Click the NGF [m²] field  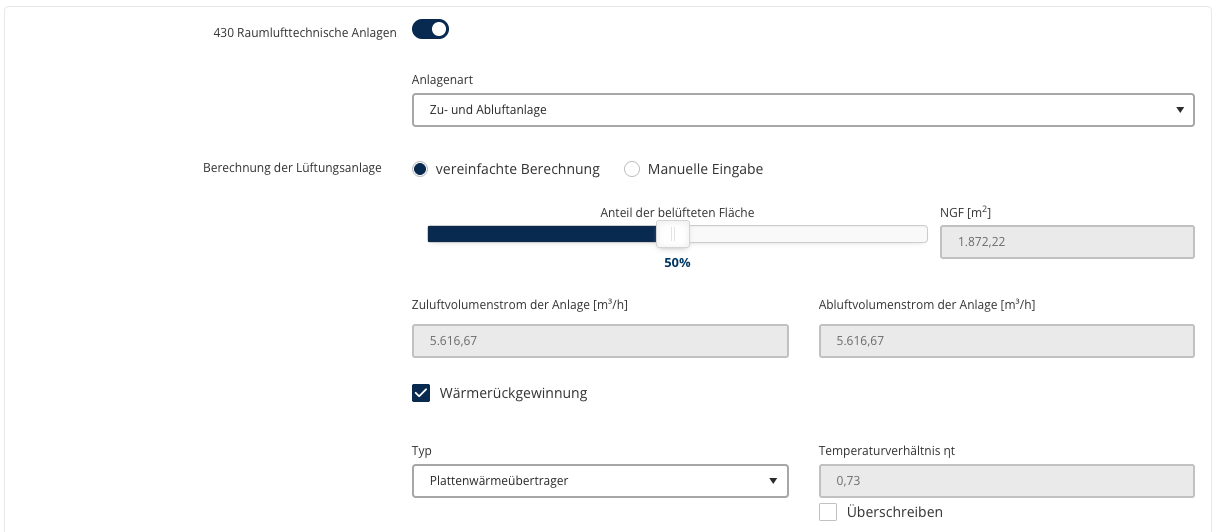1067,242
